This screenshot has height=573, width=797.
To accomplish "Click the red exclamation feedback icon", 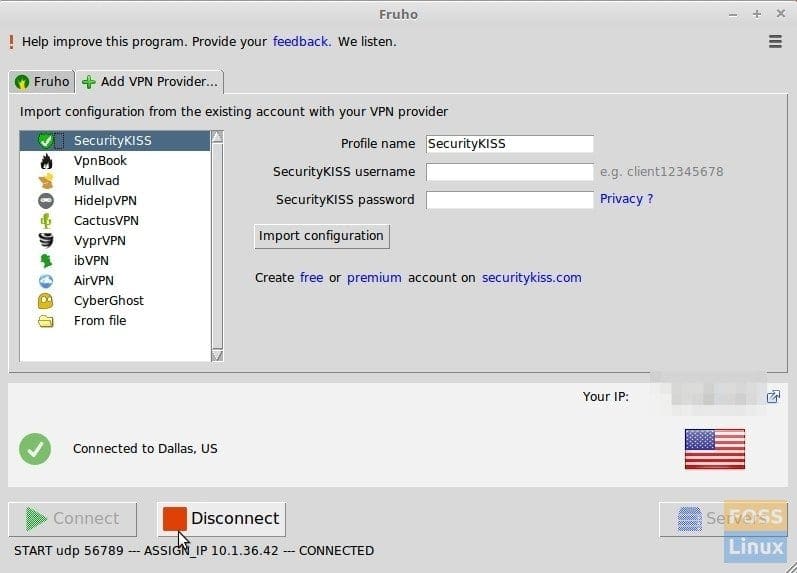I will coord(12,42).
